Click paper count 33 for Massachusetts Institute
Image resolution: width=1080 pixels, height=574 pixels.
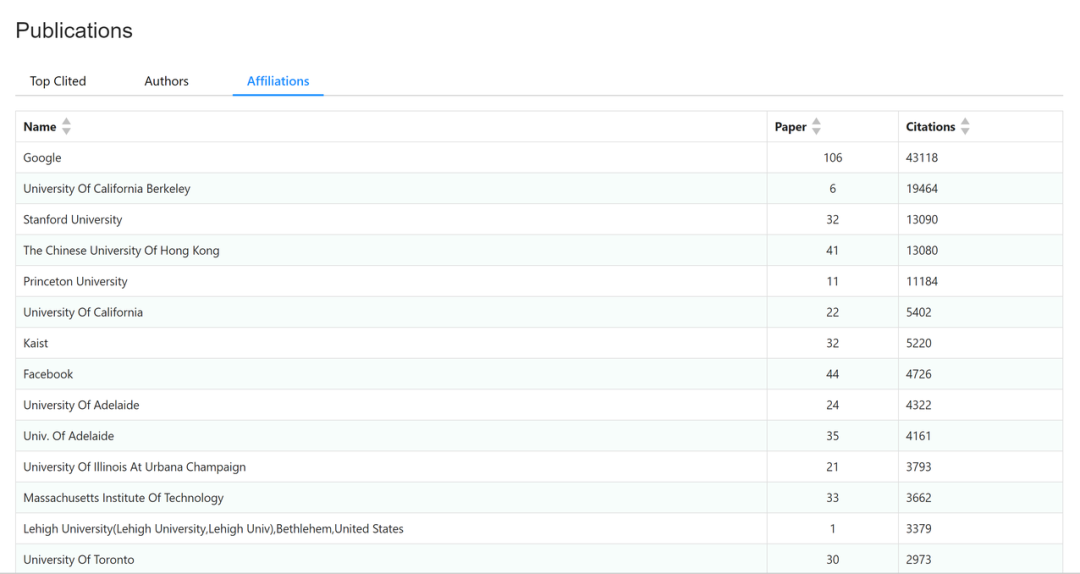tap(833, 498)
